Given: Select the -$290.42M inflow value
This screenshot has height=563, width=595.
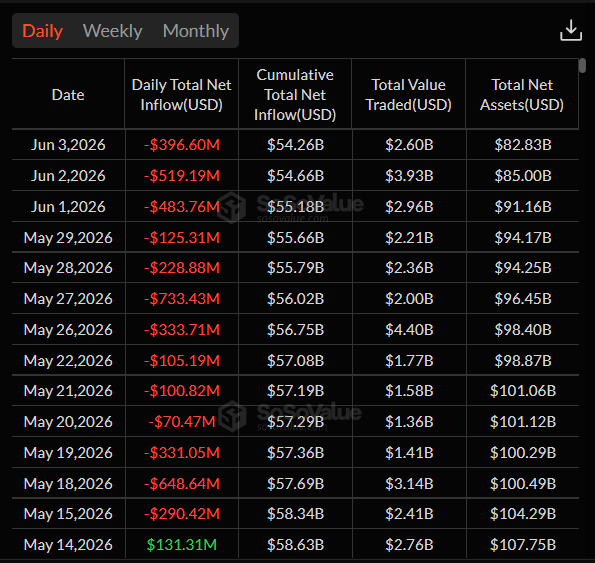Looking at the screenshot, I should pos(182,514).
